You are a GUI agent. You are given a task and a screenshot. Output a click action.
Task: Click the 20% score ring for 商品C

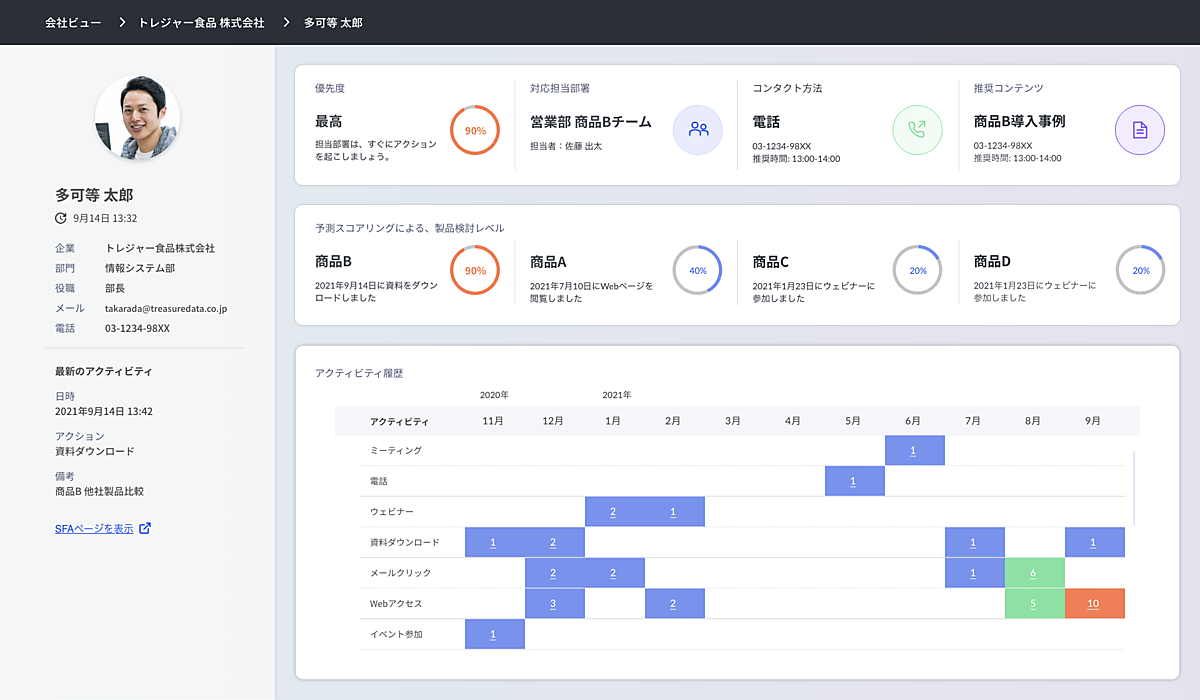click(917, 270)
